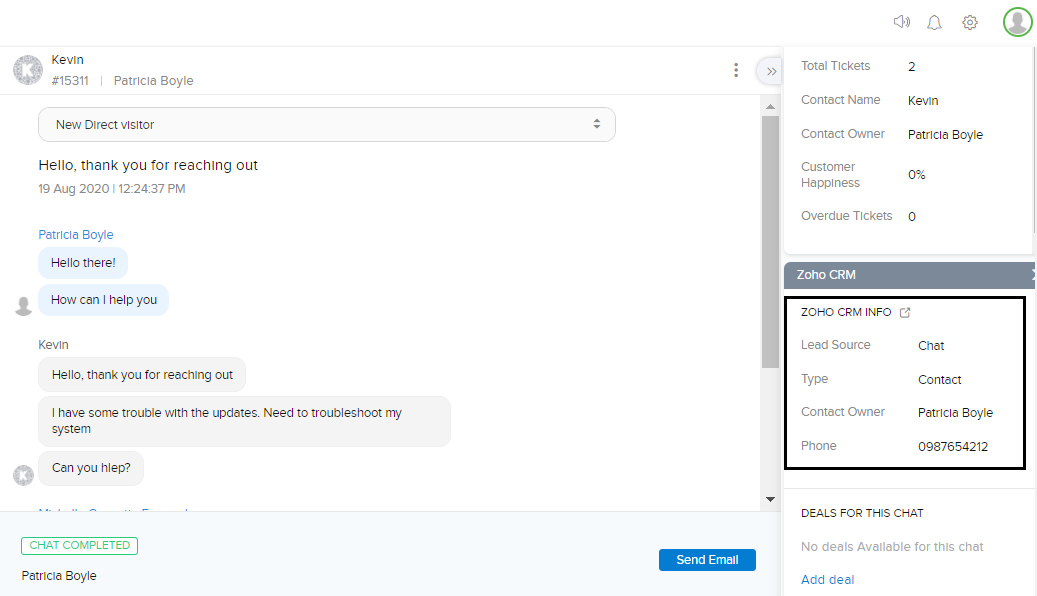
Task: Open Zoho CRM info in new window
Action: click(905, 312)
